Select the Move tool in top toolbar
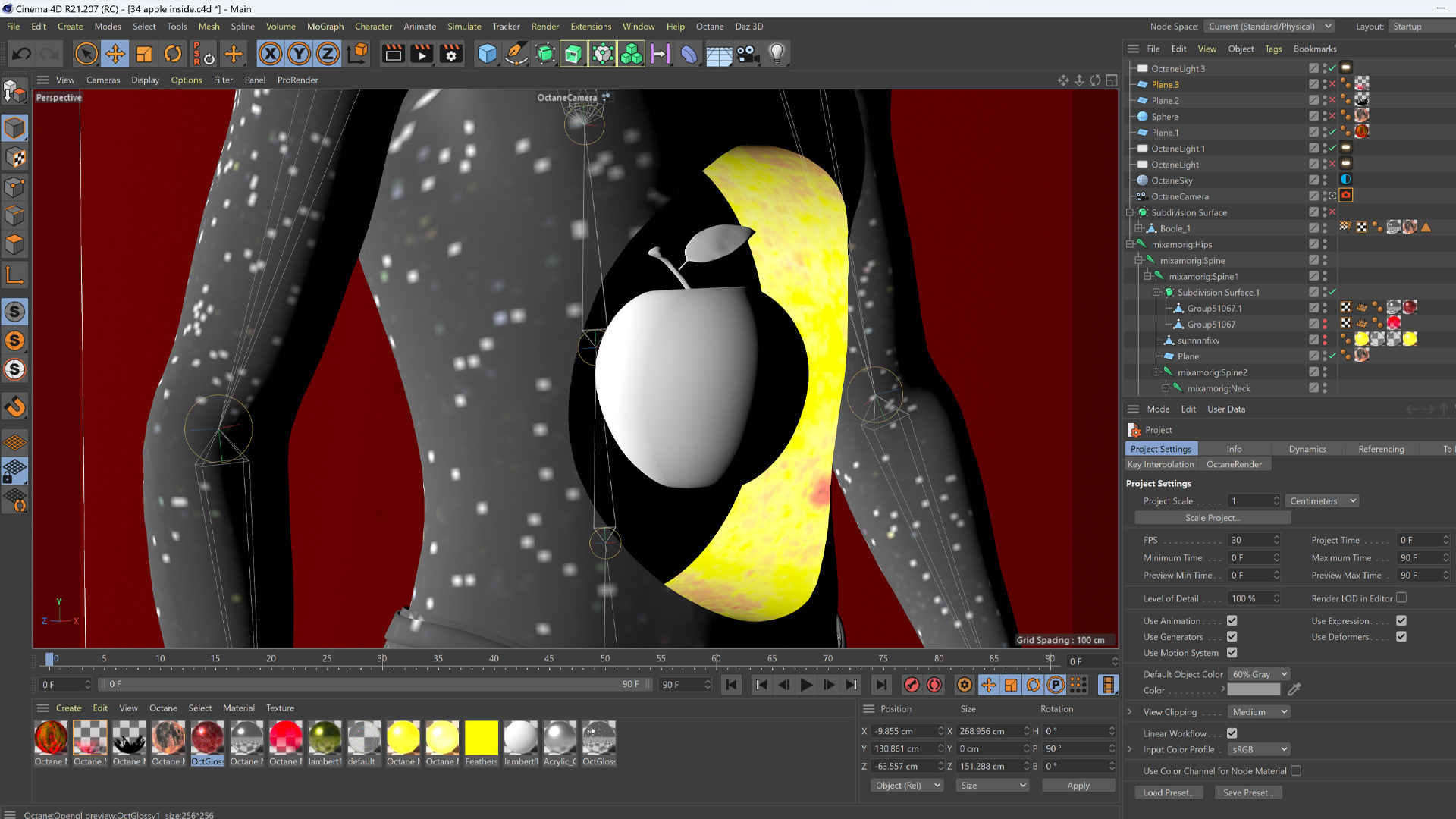Screen dimensions: 1456x819 (x=115, y=54)
